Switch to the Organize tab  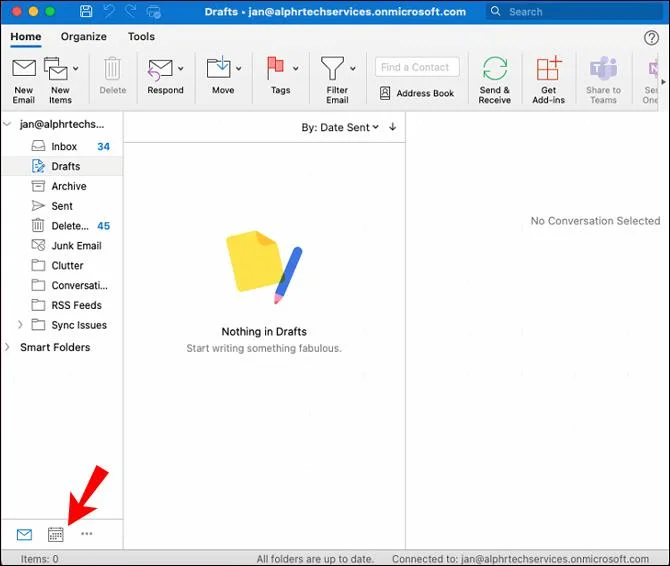[x=83, y=37]
